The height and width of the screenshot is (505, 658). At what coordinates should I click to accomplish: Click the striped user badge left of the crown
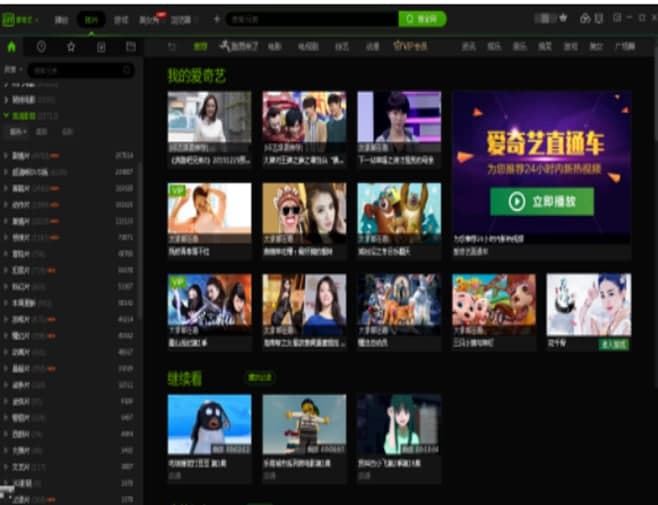click(545, 18)
